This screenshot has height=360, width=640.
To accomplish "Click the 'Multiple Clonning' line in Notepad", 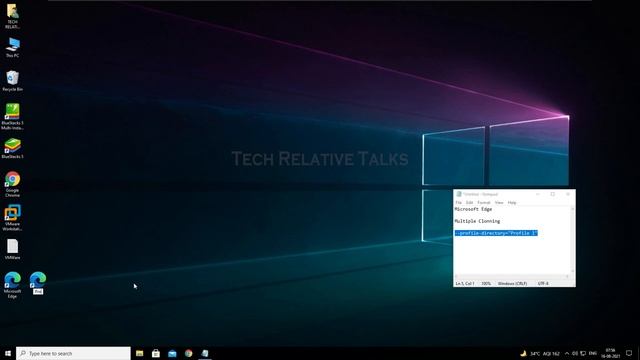I will tap(477, 221).
